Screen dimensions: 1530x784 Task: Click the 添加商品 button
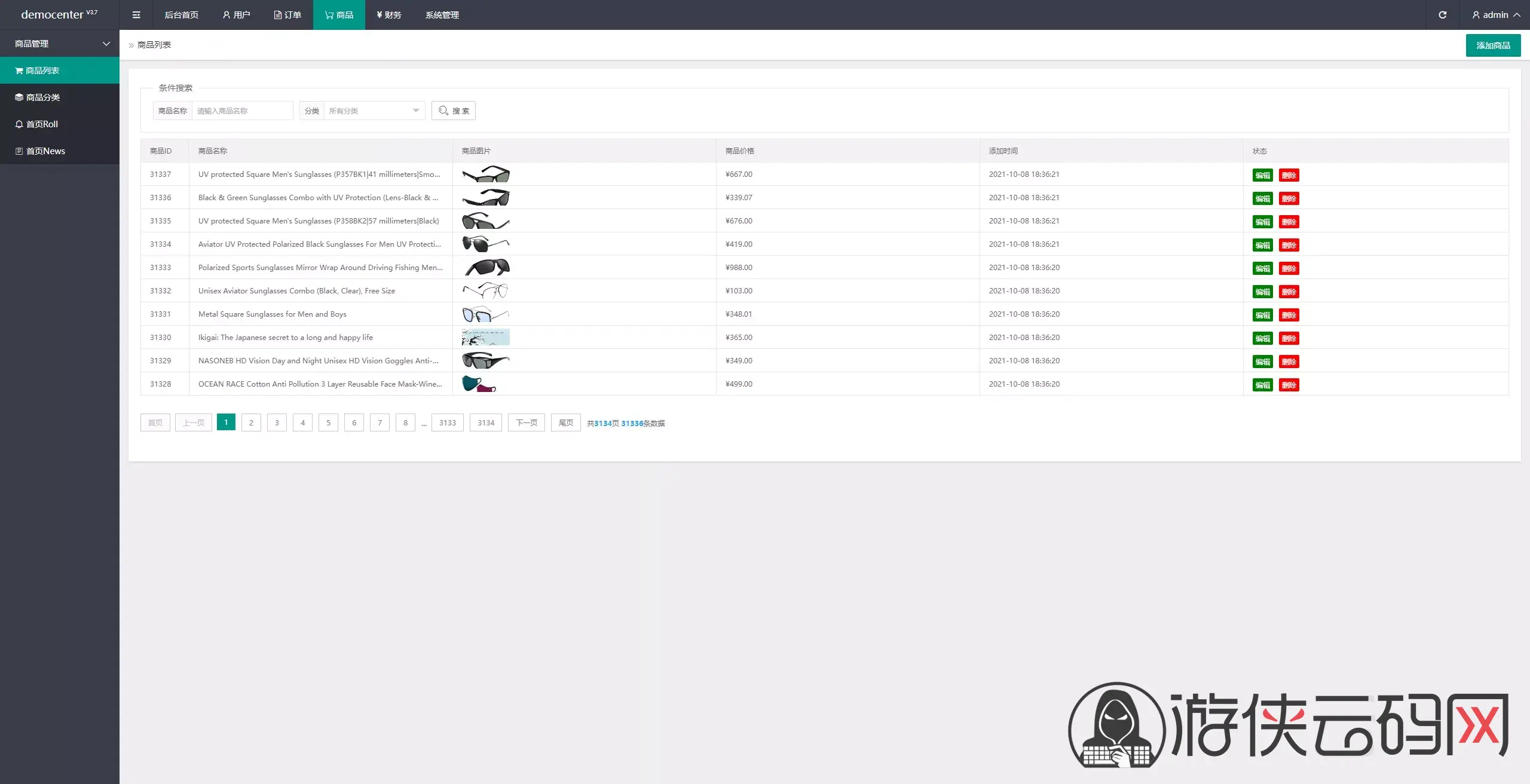(1492, 45)
